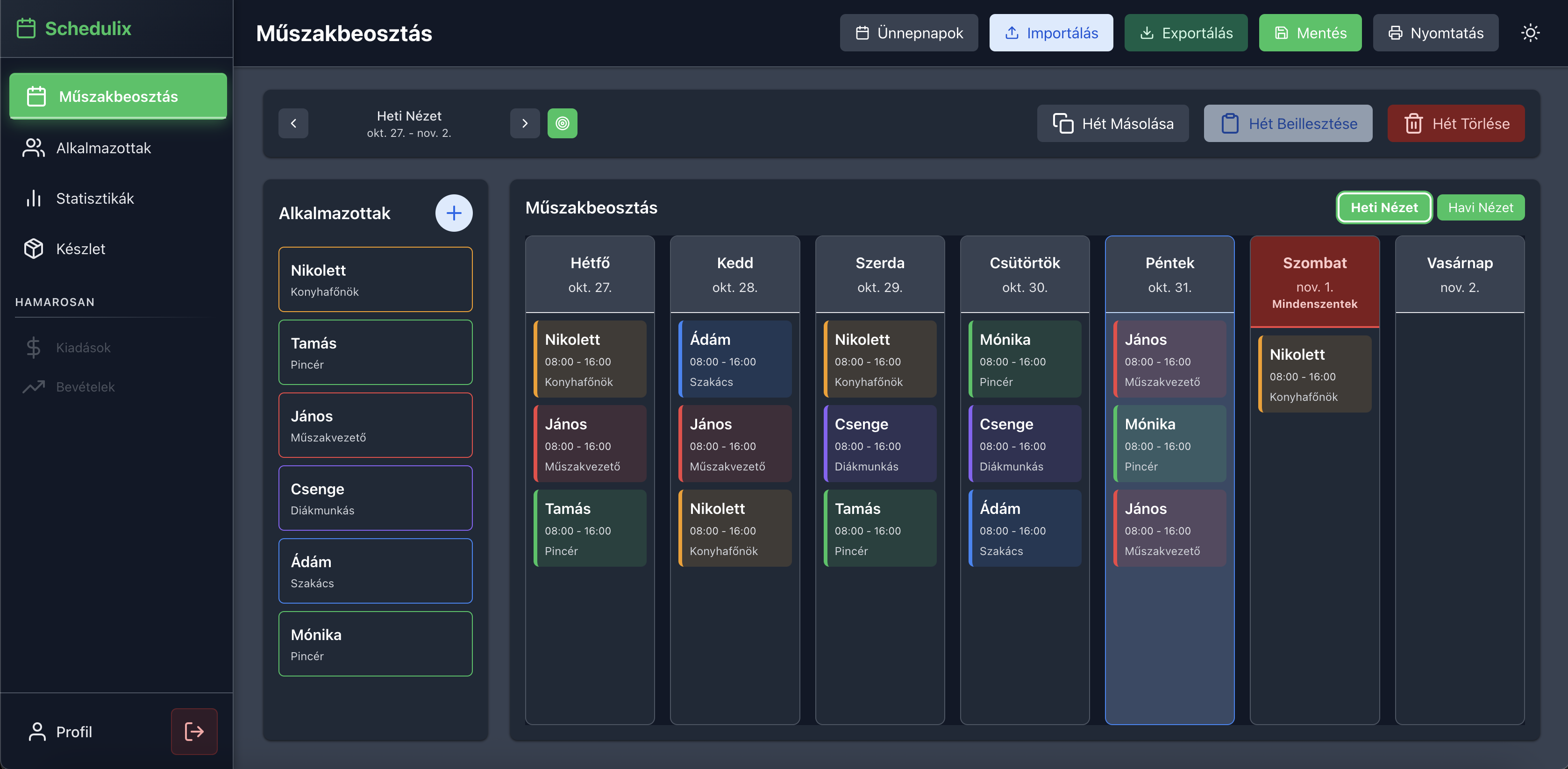Go to previous week with left chevron
Screen dimensions: 1568x769
point(293,123)
